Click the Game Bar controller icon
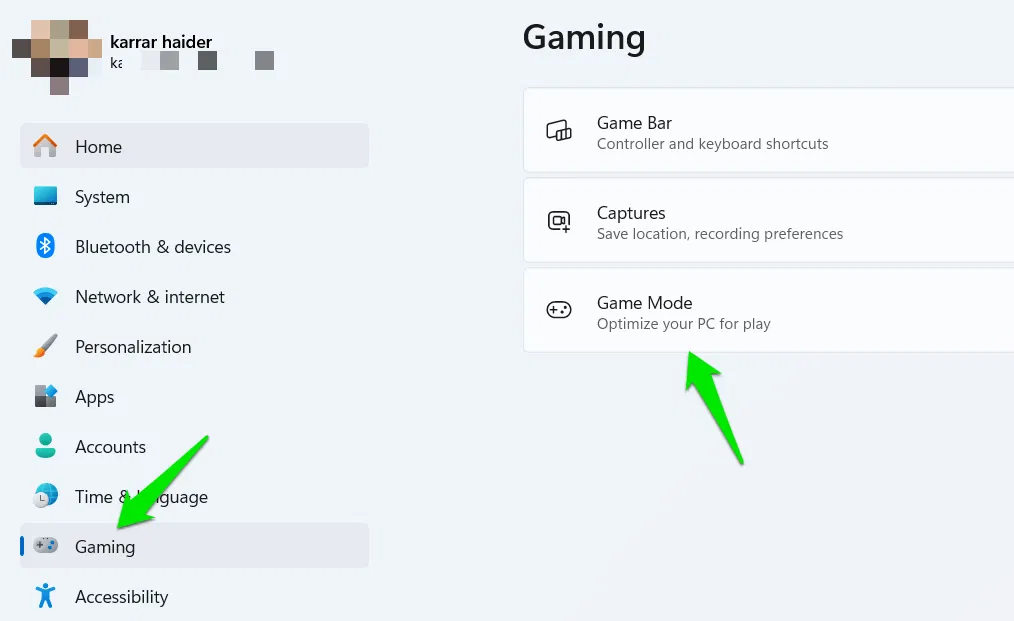The image size is (1014, 621). [559, 131]
